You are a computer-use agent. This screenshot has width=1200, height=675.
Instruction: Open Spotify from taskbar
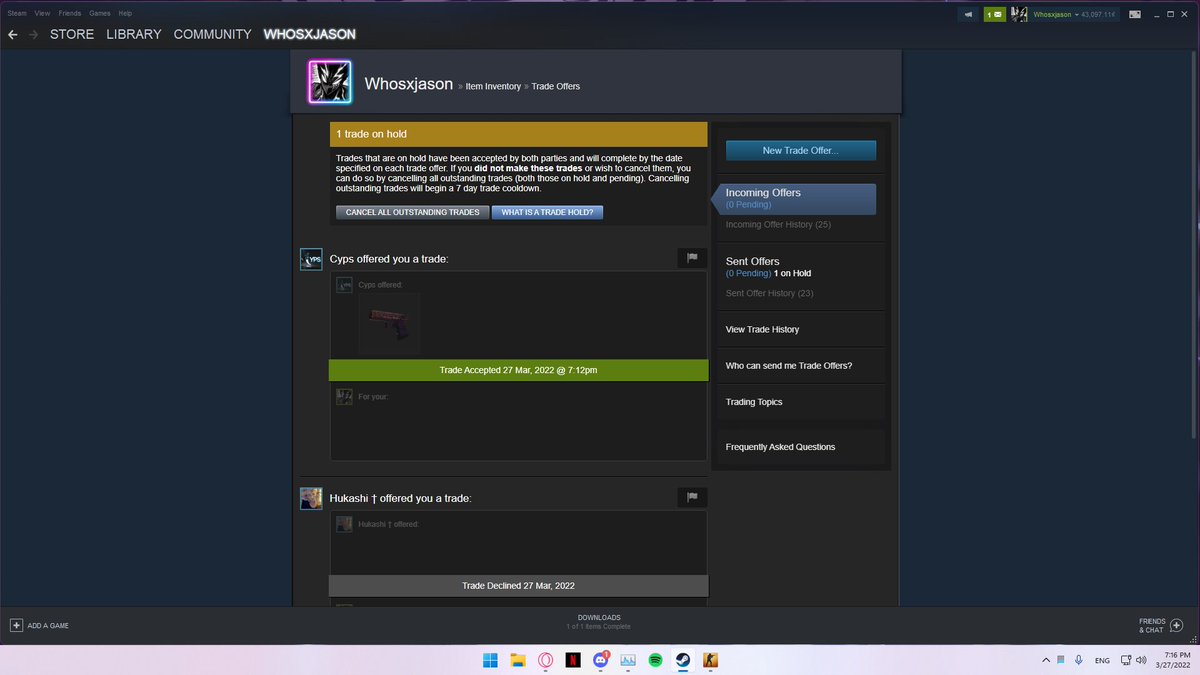tap(655, 660)
